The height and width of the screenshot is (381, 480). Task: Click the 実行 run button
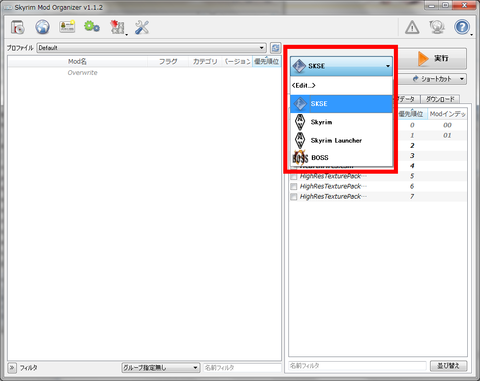[x=433, y=59]
